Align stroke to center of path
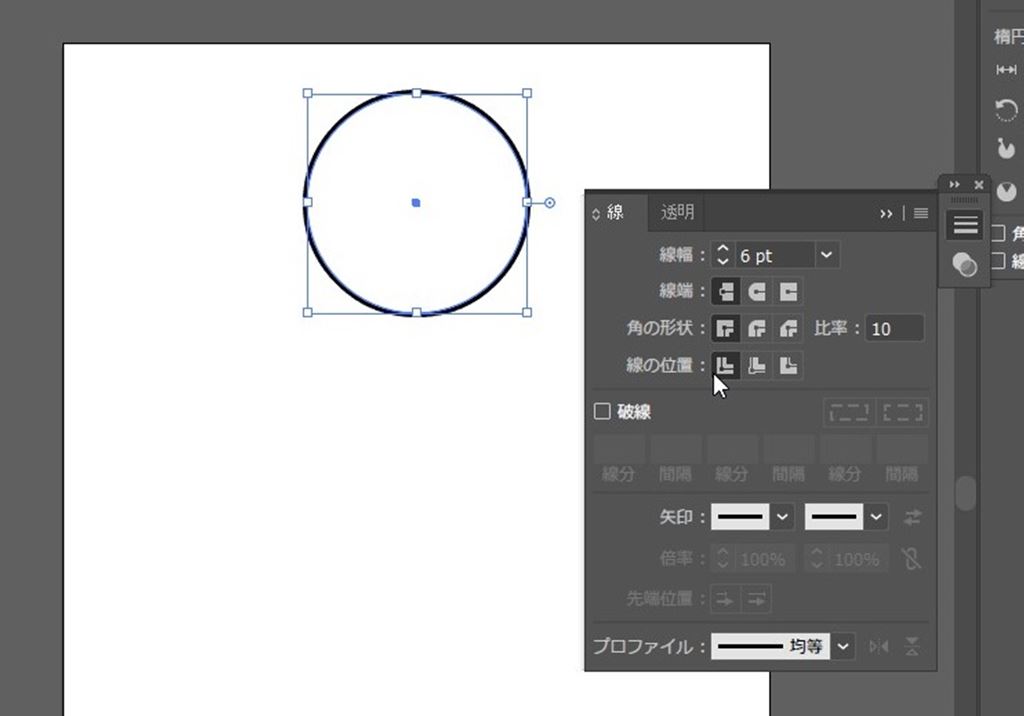 (726, 366)
